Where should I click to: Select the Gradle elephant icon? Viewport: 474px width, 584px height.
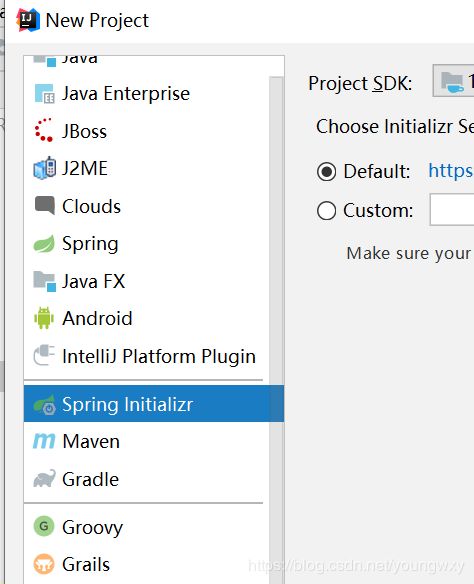pos(44,478)
